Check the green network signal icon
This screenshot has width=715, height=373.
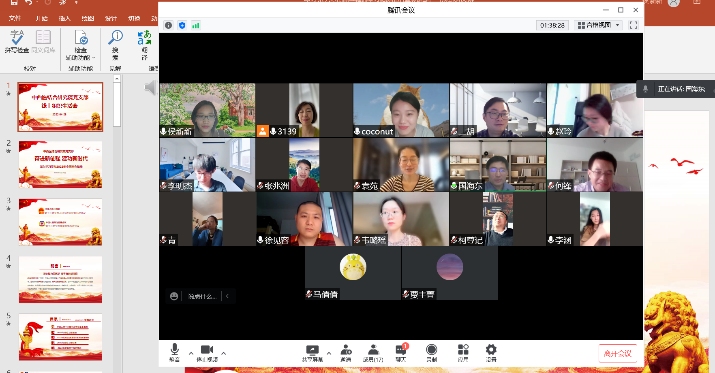point(196,26)
